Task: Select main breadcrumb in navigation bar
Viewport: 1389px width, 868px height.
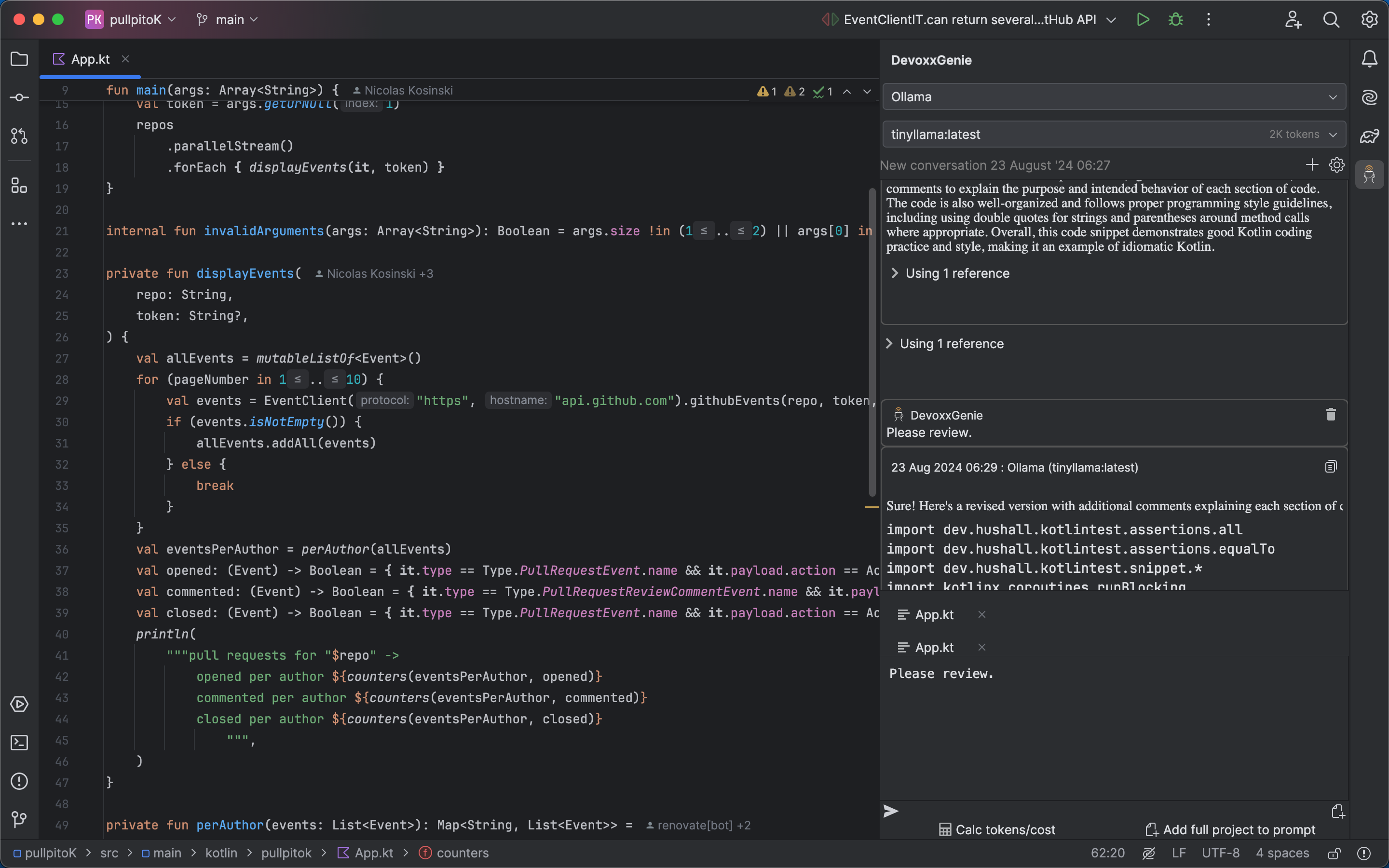Action: pos(161,853)
